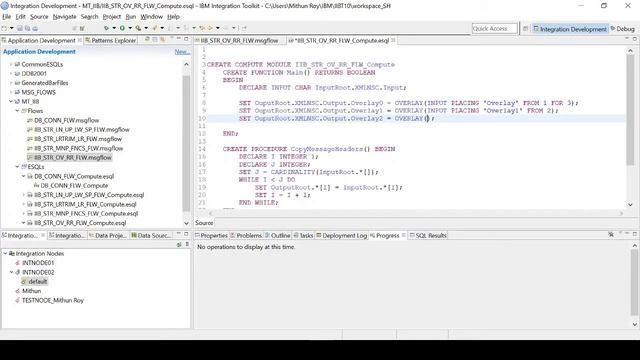Switch to the Debug perspective
The width and height of the screenshot is (640, 360).
point(622,29)
